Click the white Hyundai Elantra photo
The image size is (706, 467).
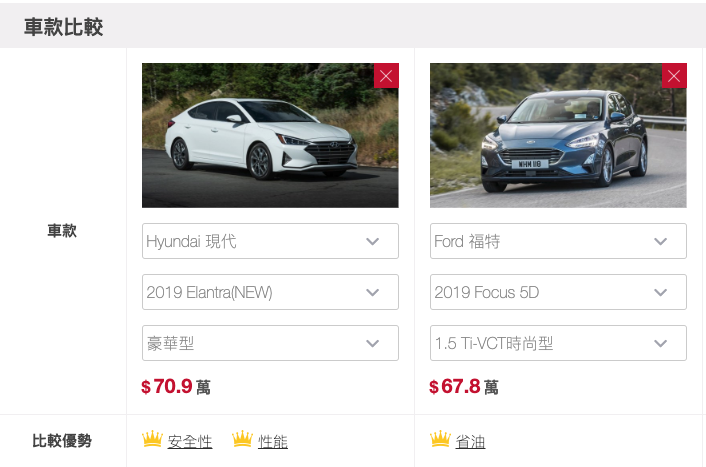click(270, 135)
